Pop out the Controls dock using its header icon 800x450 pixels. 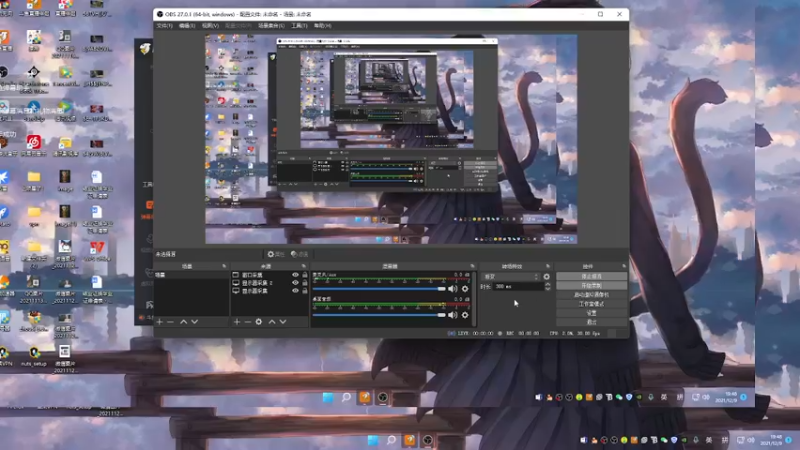click(x=624, y=266)
